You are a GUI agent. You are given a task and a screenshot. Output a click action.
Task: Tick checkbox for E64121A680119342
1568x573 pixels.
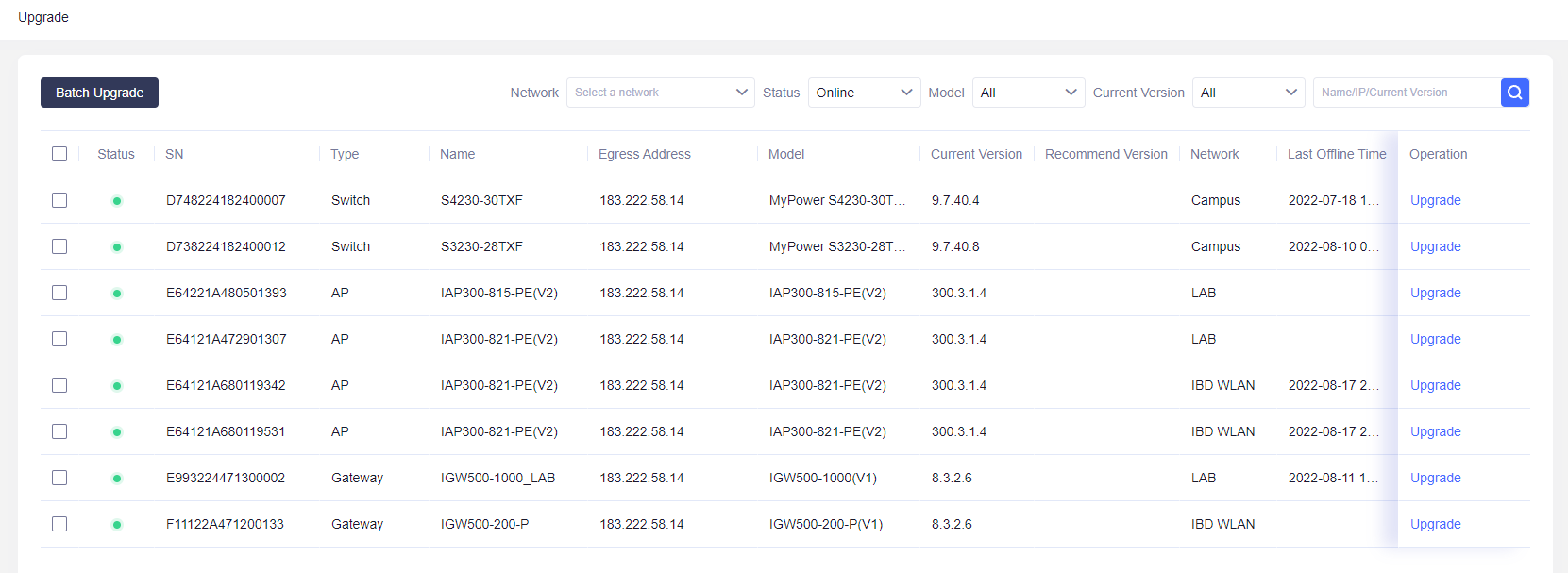click(59, 385)
